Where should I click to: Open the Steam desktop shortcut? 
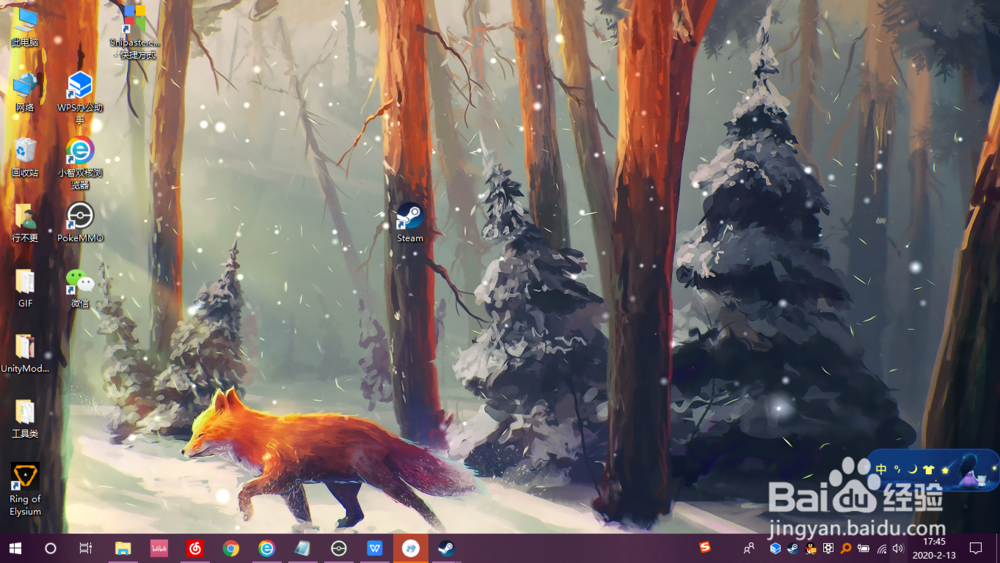pyautogui.click(x=409, y=223)
